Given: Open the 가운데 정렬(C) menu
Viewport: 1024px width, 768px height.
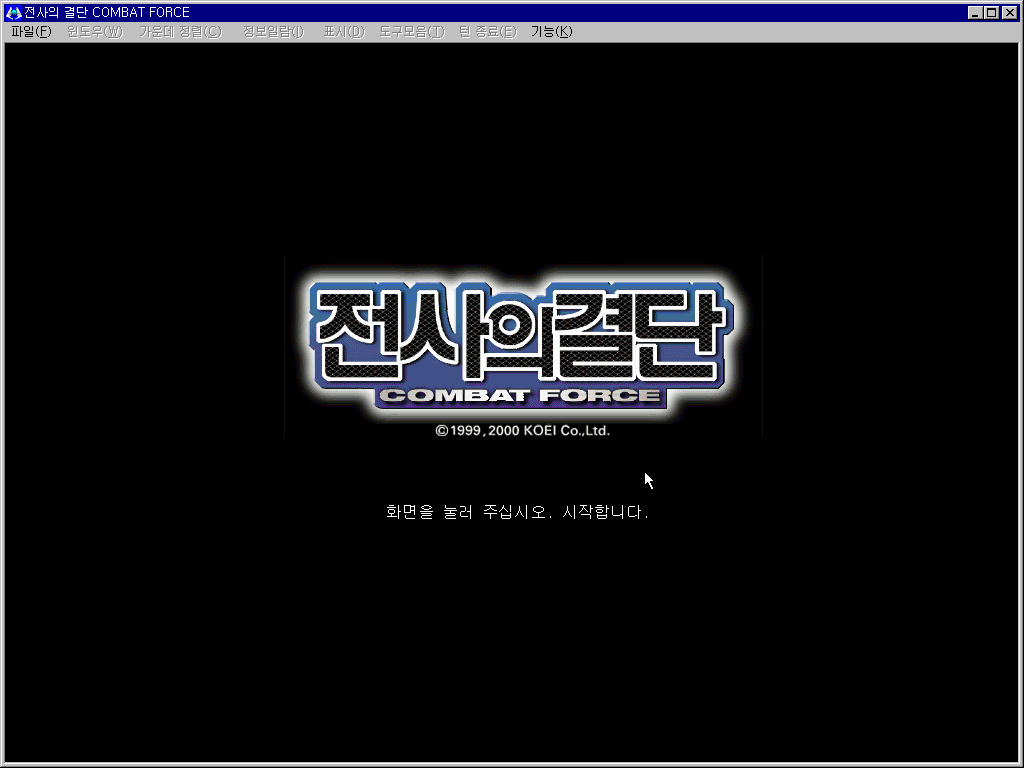Looking at the screenshot, I should [180, 31].
